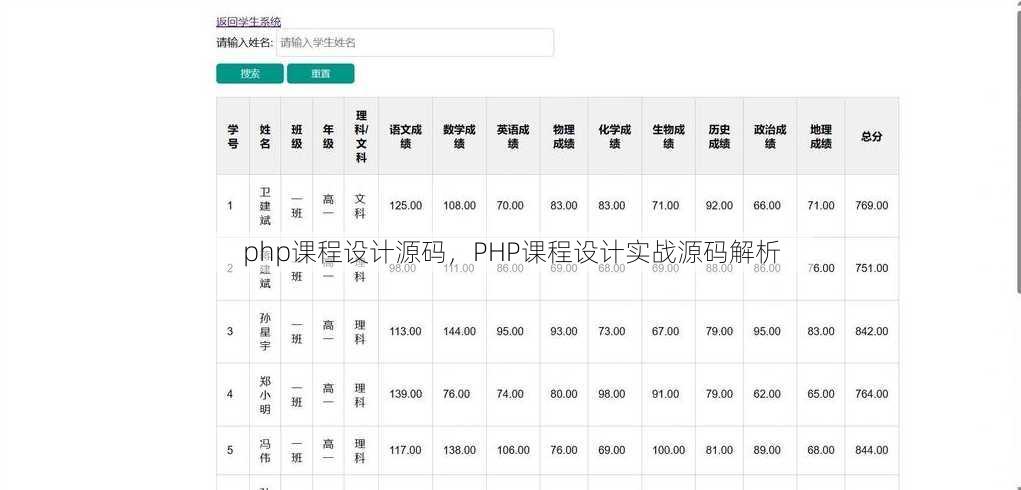This screenshot has width=1021, height=490.
Task: Open the 返回学生系统 link
Action: pos(248,21)
